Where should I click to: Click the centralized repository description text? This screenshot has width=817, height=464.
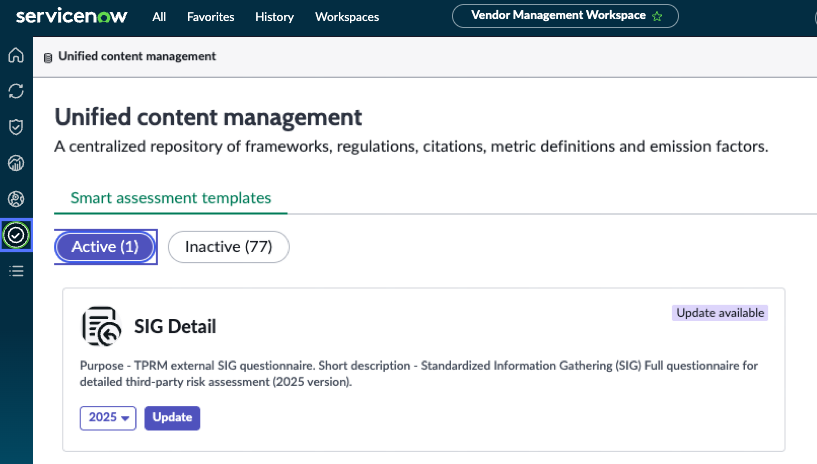click(x=411, y=147)
